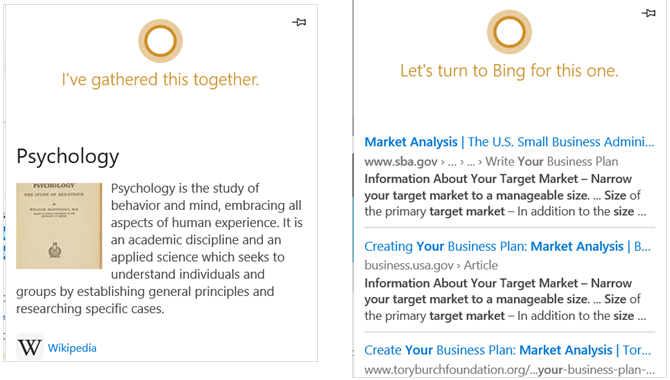The image size is (670, 380).
Task: Open the Psychology book cover thumbnail
Action: coord(59,226)
